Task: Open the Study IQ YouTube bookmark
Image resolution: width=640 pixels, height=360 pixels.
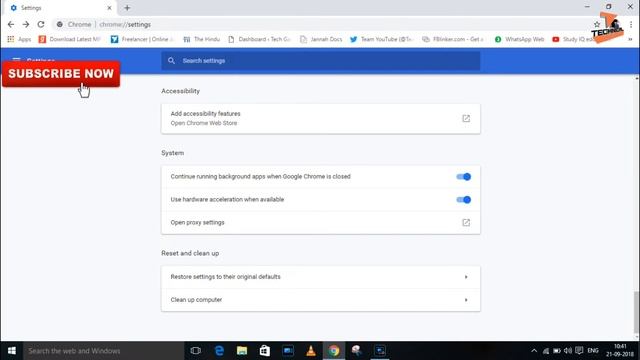Action: tap(572, 39)
